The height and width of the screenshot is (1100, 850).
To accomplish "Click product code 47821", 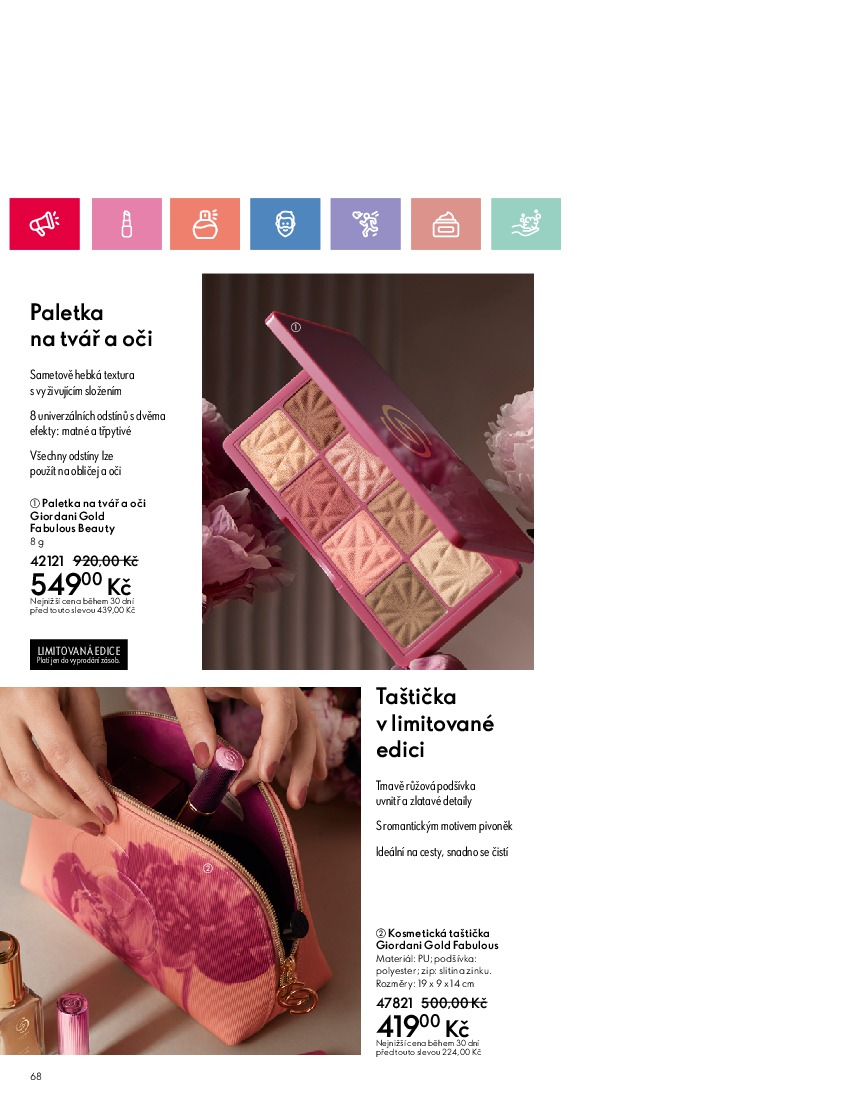I will coord(395,1003).
